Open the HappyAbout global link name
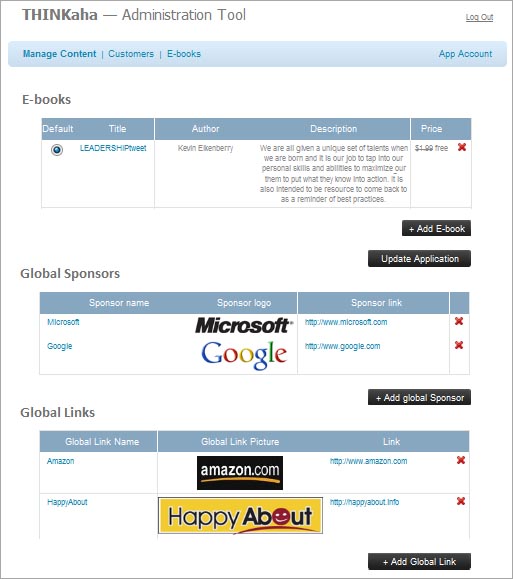Viewport: 513px width, 579px height. click(x=67, y=502)
